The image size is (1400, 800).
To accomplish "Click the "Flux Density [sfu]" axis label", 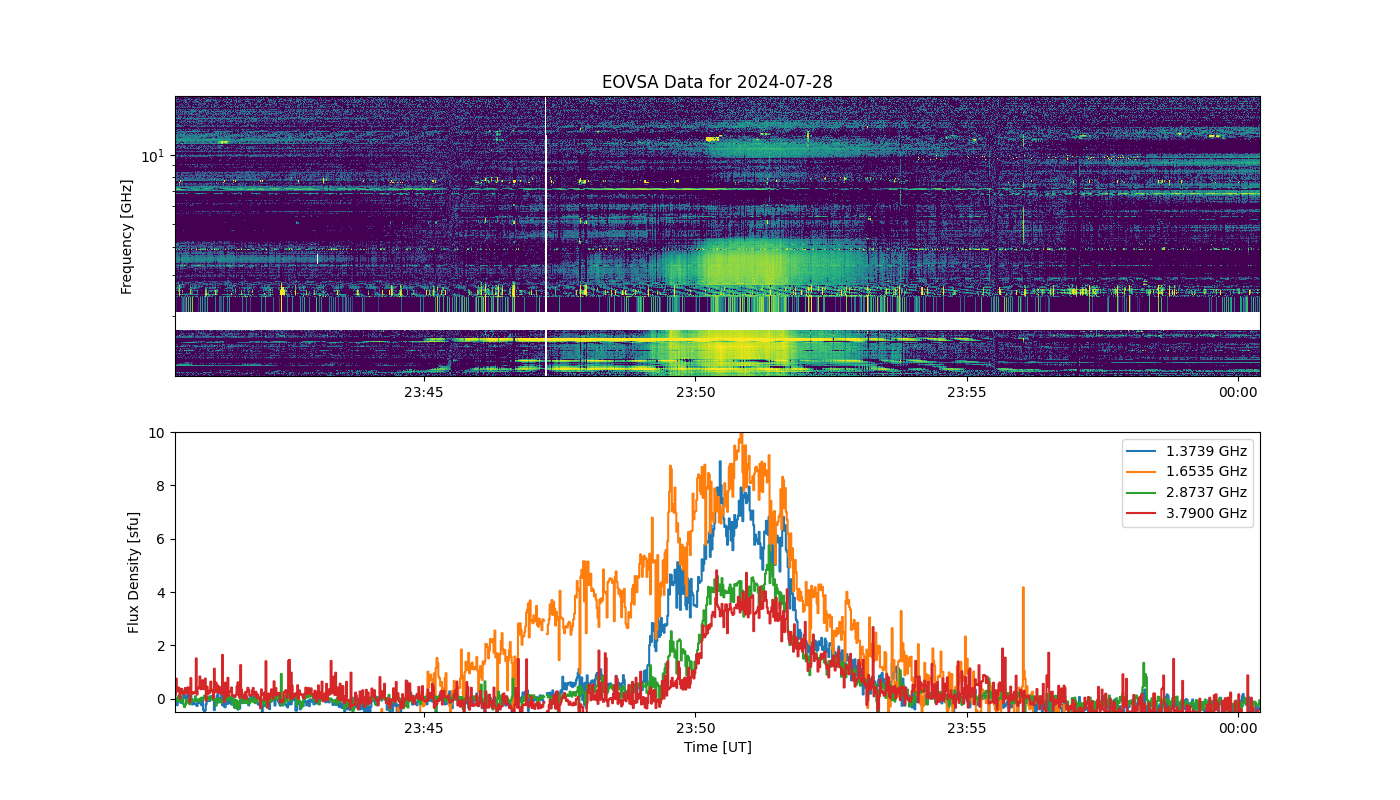I will [x=134, y=572].
